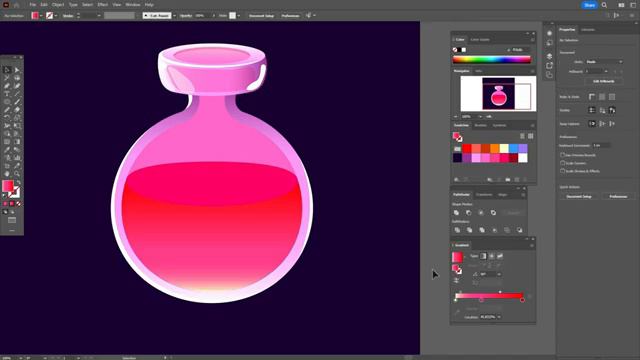Switch swatches to thumbnail grid view icon
640x360 pixels.
coord(530,136)
